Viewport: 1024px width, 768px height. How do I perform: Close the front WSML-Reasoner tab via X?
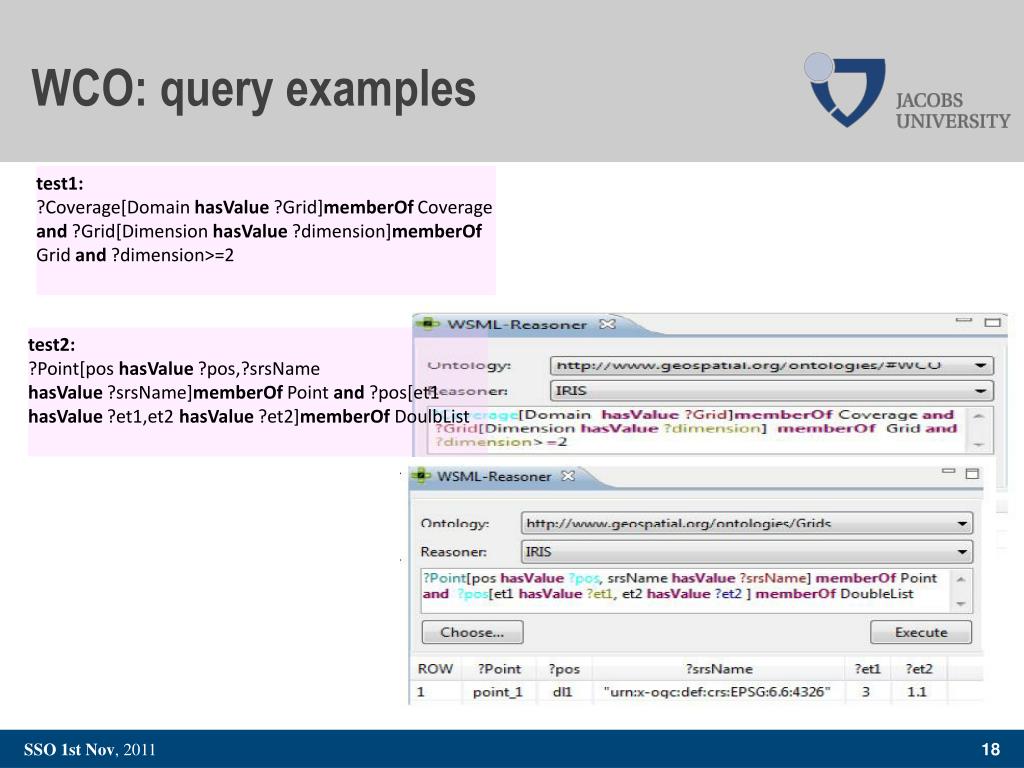pos(568,476)
